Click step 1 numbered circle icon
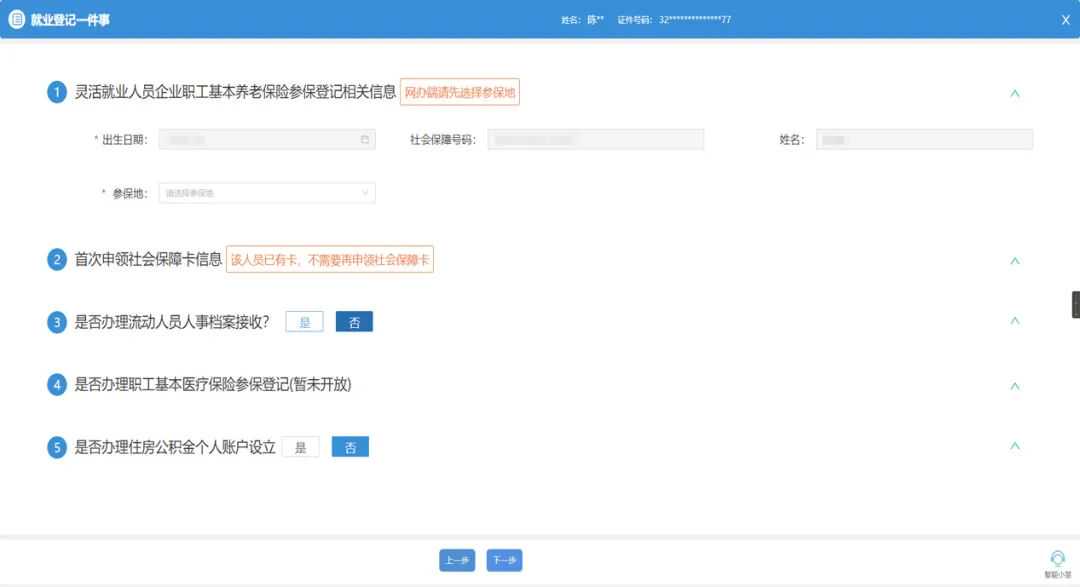The height and width of the screenshot is (587, 1080). pos(57,93)
